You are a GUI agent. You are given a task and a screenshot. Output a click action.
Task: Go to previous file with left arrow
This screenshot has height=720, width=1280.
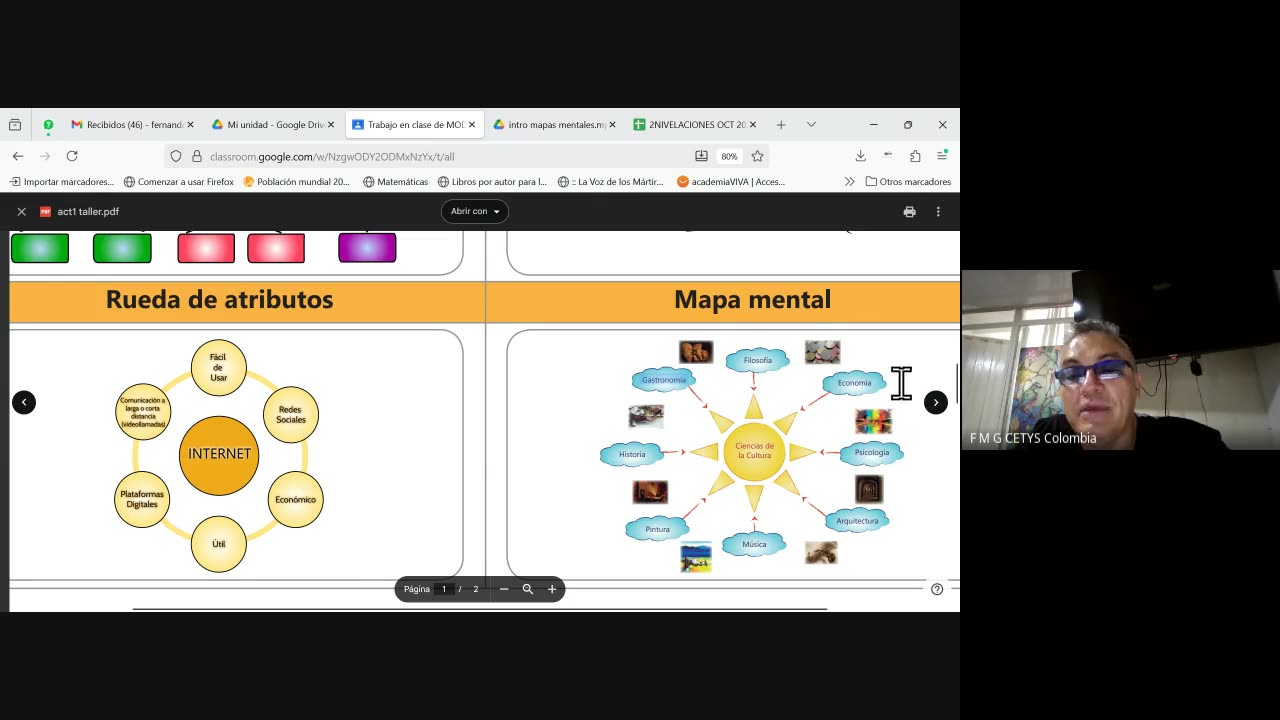point(24,402)
